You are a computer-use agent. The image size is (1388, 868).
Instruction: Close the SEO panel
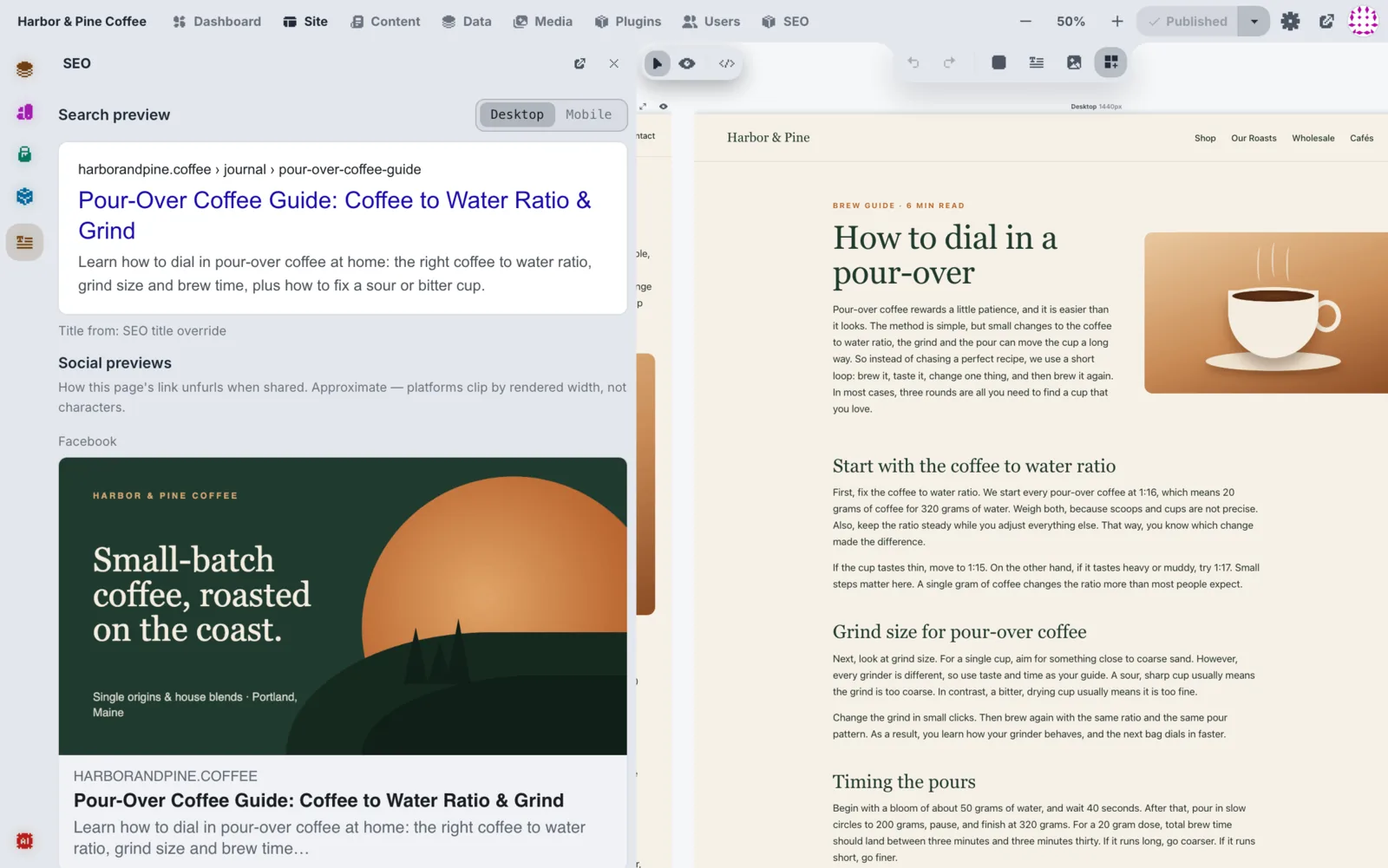tap(614, 63)
